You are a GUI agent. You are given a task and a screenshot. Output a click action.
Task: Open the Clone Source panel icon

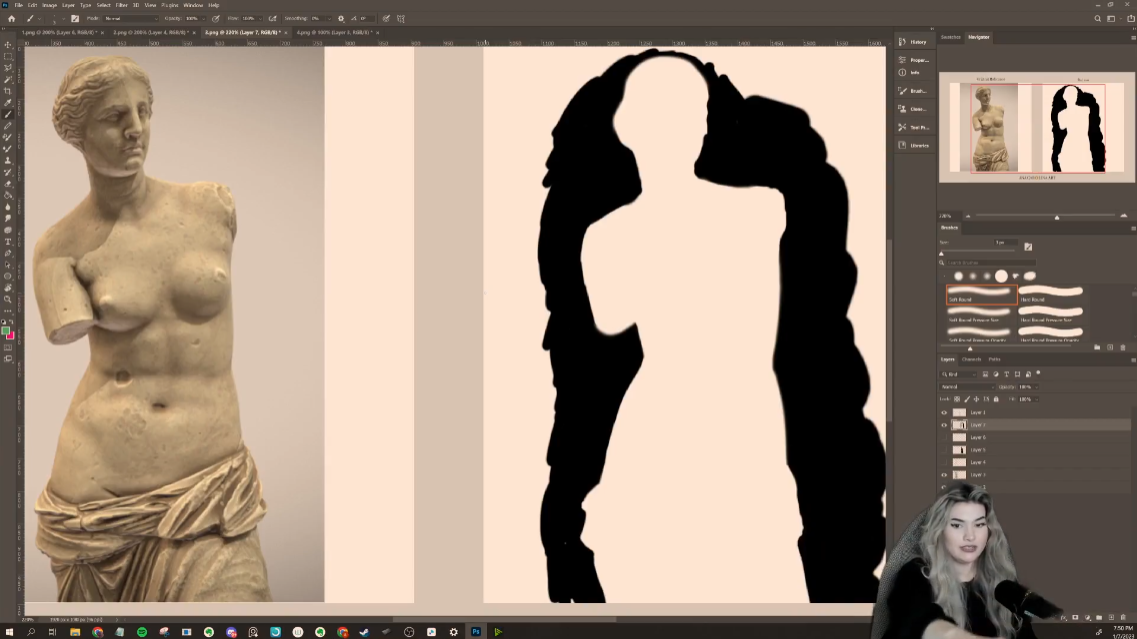[x=903, y=109]
